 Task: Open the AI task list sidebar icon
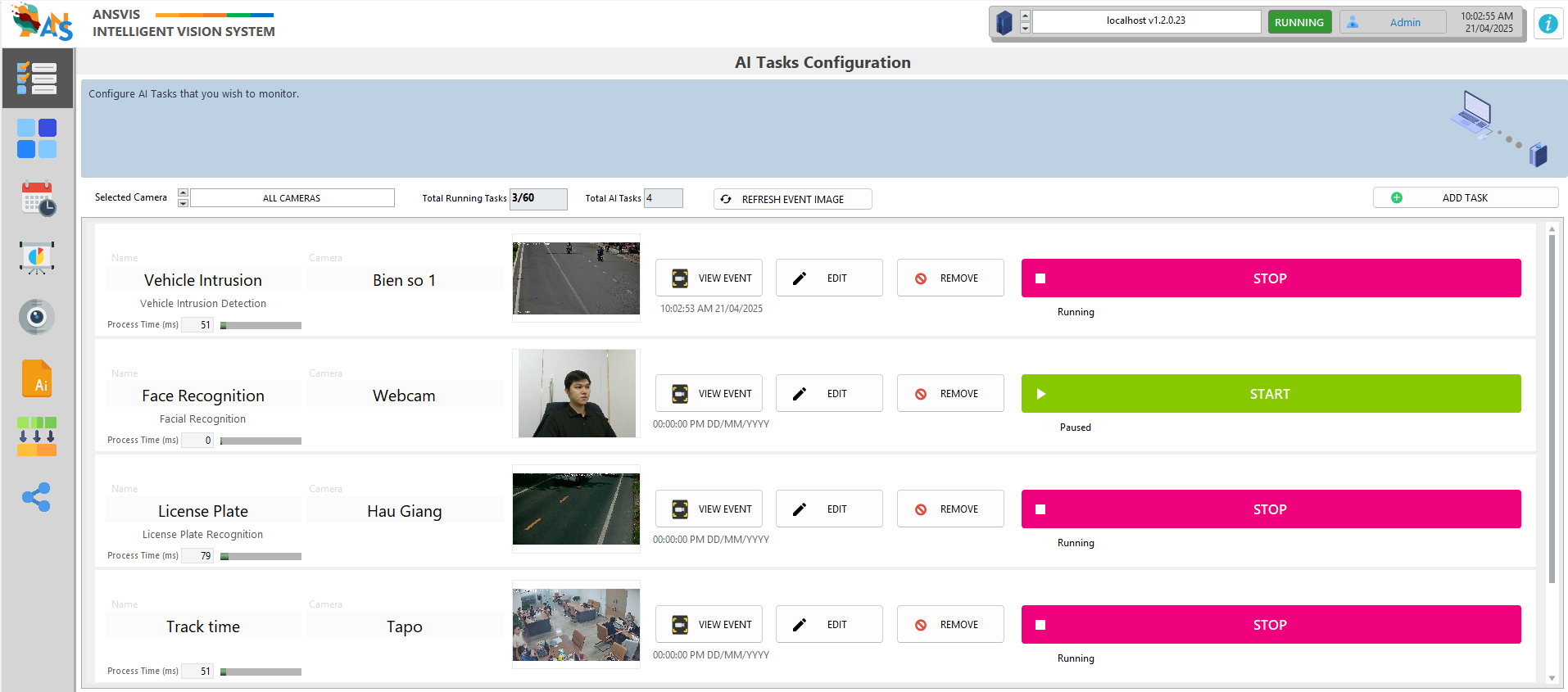[37, 79]
